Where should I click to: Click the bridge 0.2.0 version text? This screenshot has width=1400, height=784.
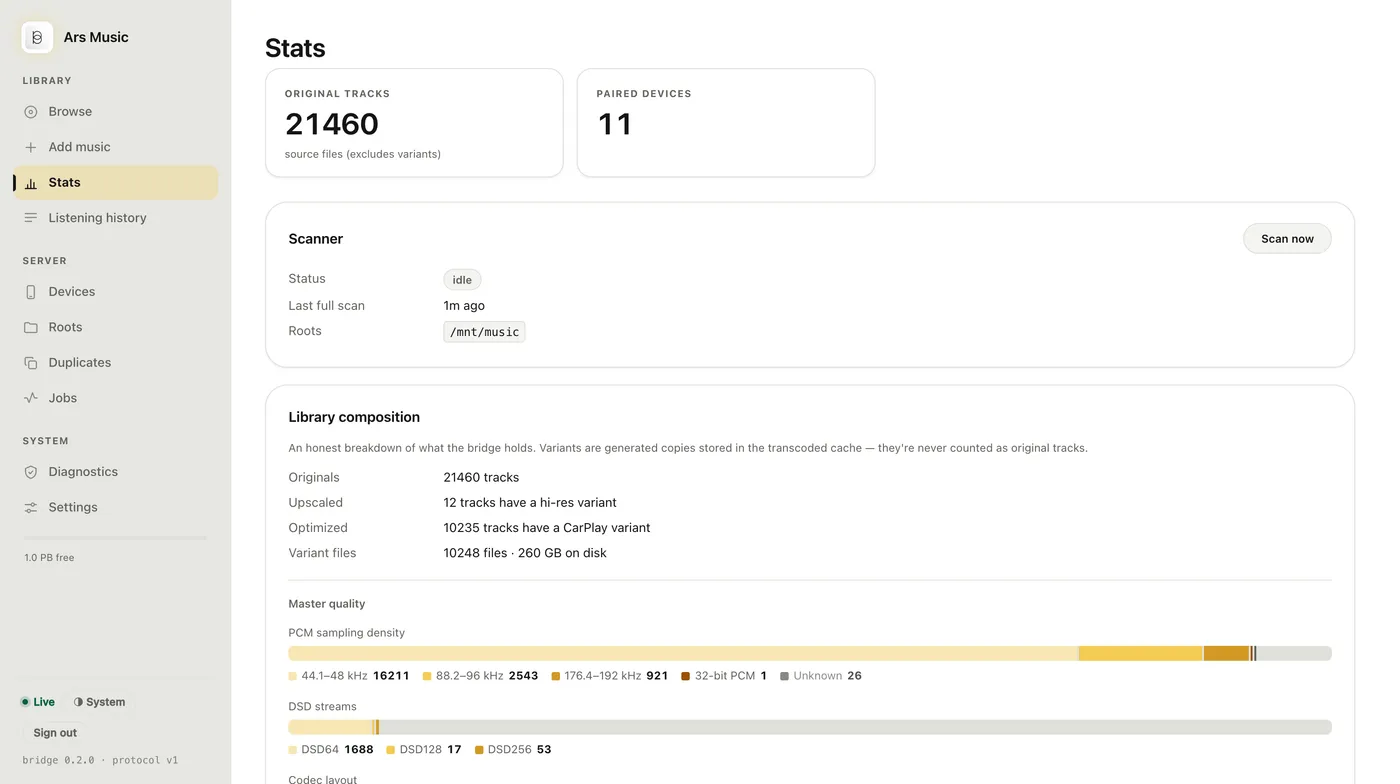click(x=100, y=760)
